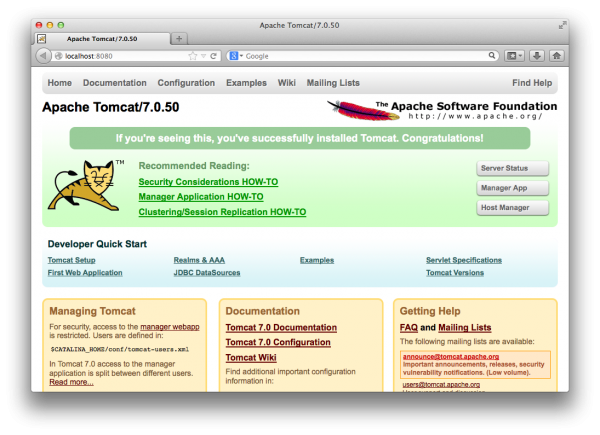600x435 pixels.
Task: Click the Apache Software Foundation feather logo
Action: point(442,110)
